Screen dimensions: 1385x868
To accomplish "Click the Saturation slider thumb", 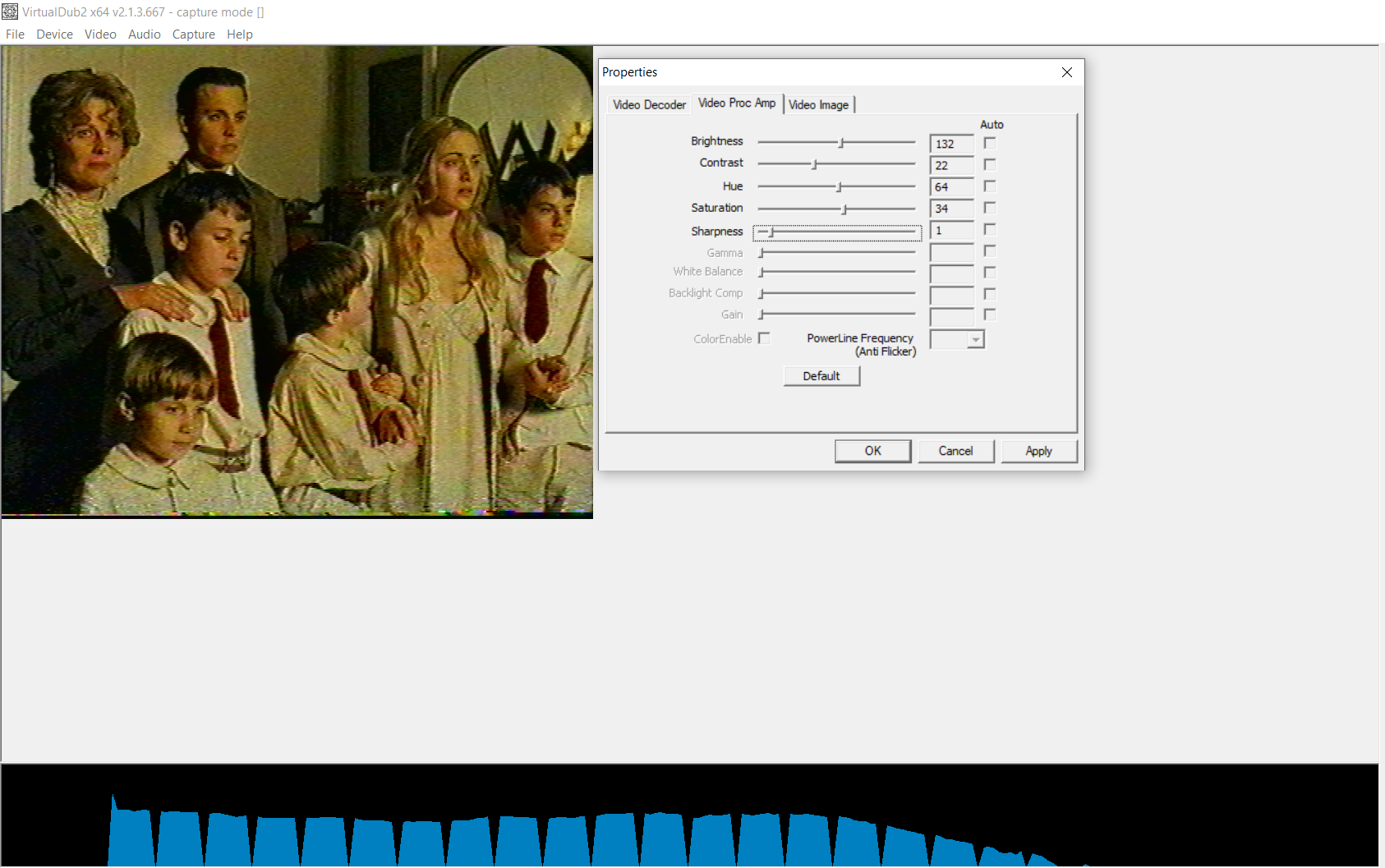I will [x=844, y=209].
